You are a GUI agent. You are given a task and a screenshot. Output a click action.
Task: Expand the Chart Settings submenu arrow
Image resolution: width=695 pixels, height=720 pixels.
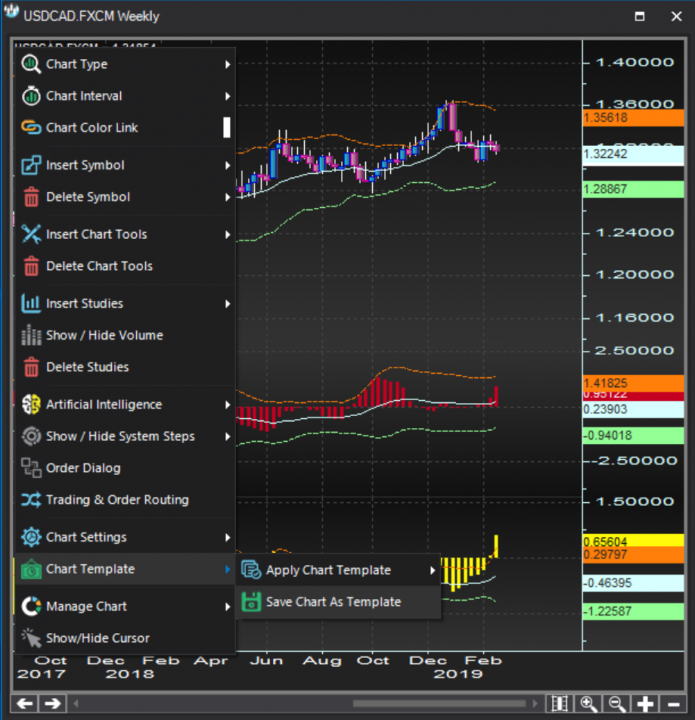228,537
